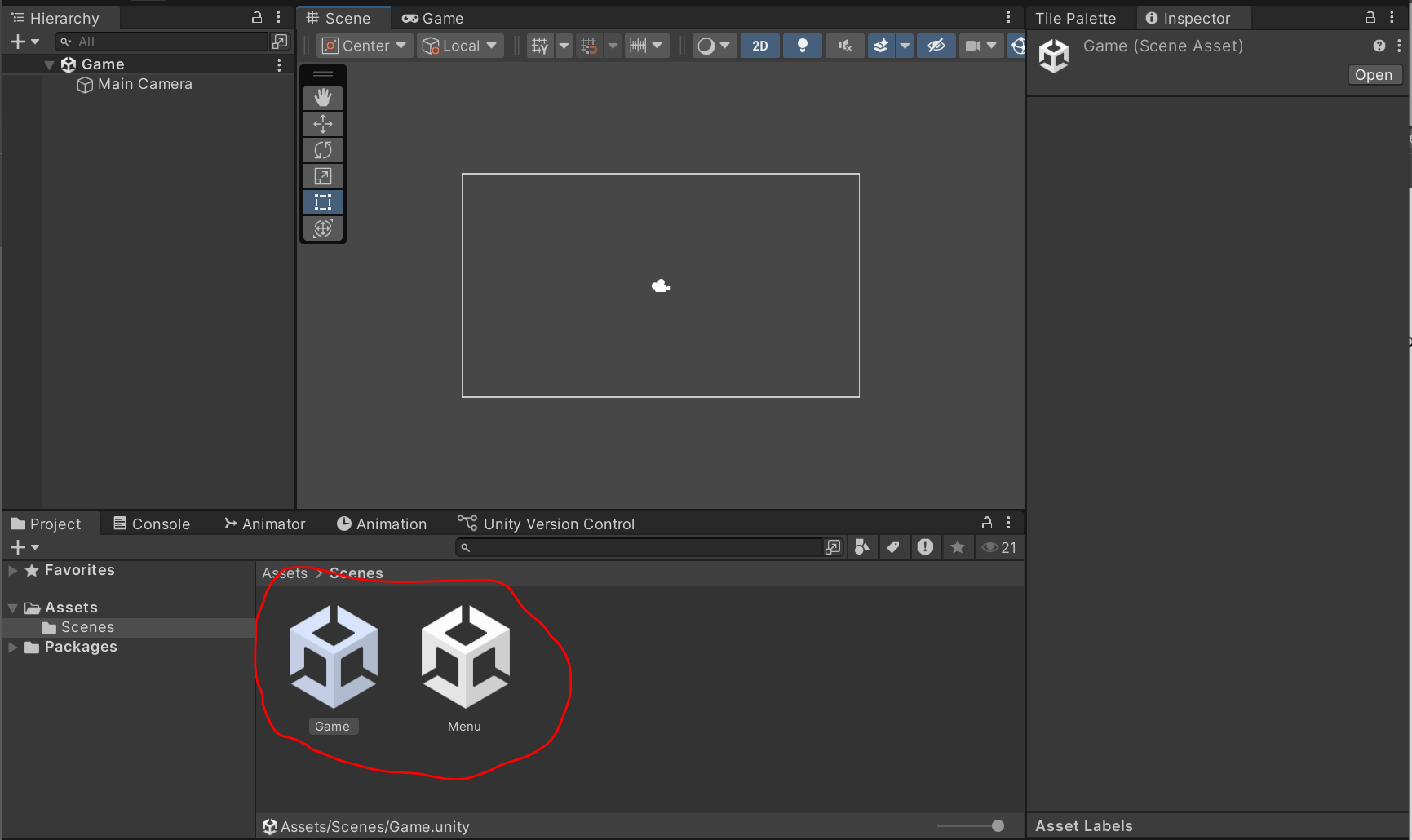This screenshot has height=840, width=1412.
Task: Select the Hand tool in Scene toolbar
Action: (x=323, y=98)
